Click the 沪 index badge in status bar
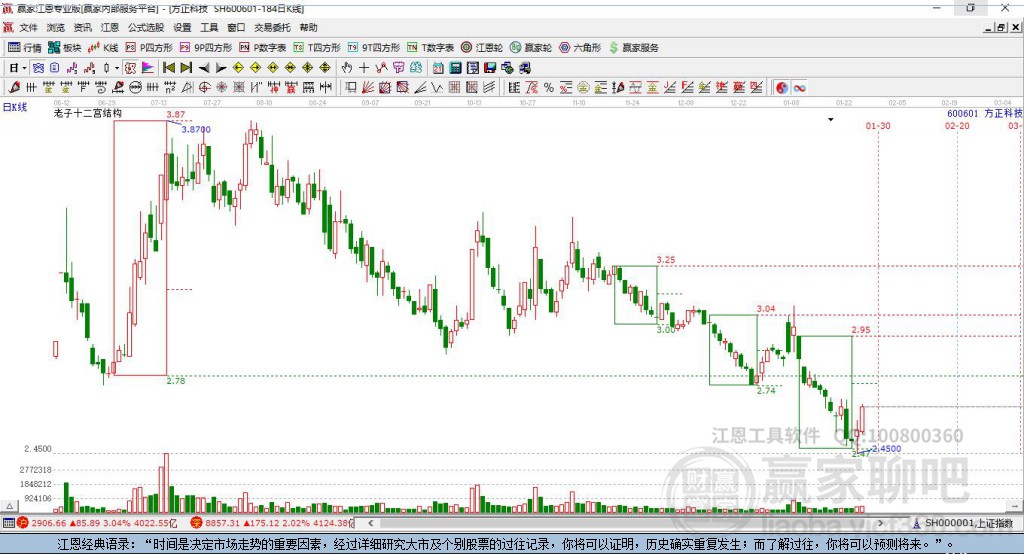This screenshot has height=554, width=1024. [x=23, y=523]
